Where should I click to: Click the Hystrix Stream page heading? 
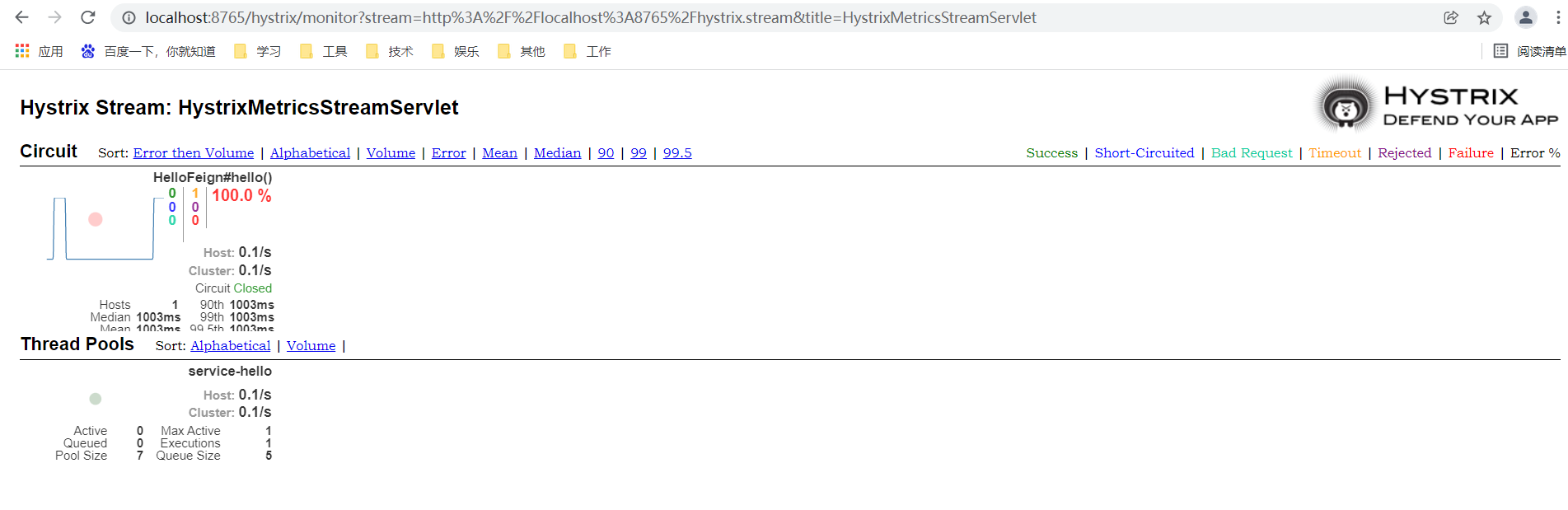tap(239, 108)
